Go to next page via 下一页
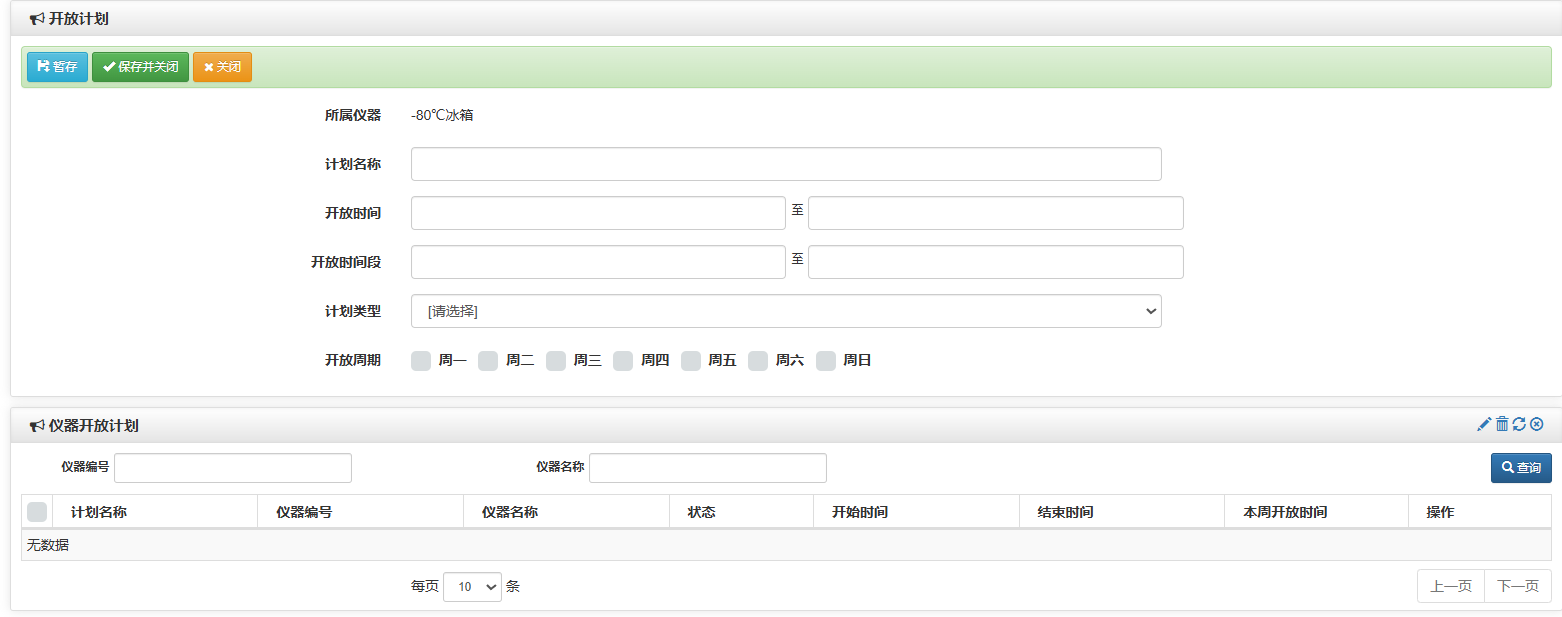This screenshot has height=617, width=1562. [x=1517, y=586]
